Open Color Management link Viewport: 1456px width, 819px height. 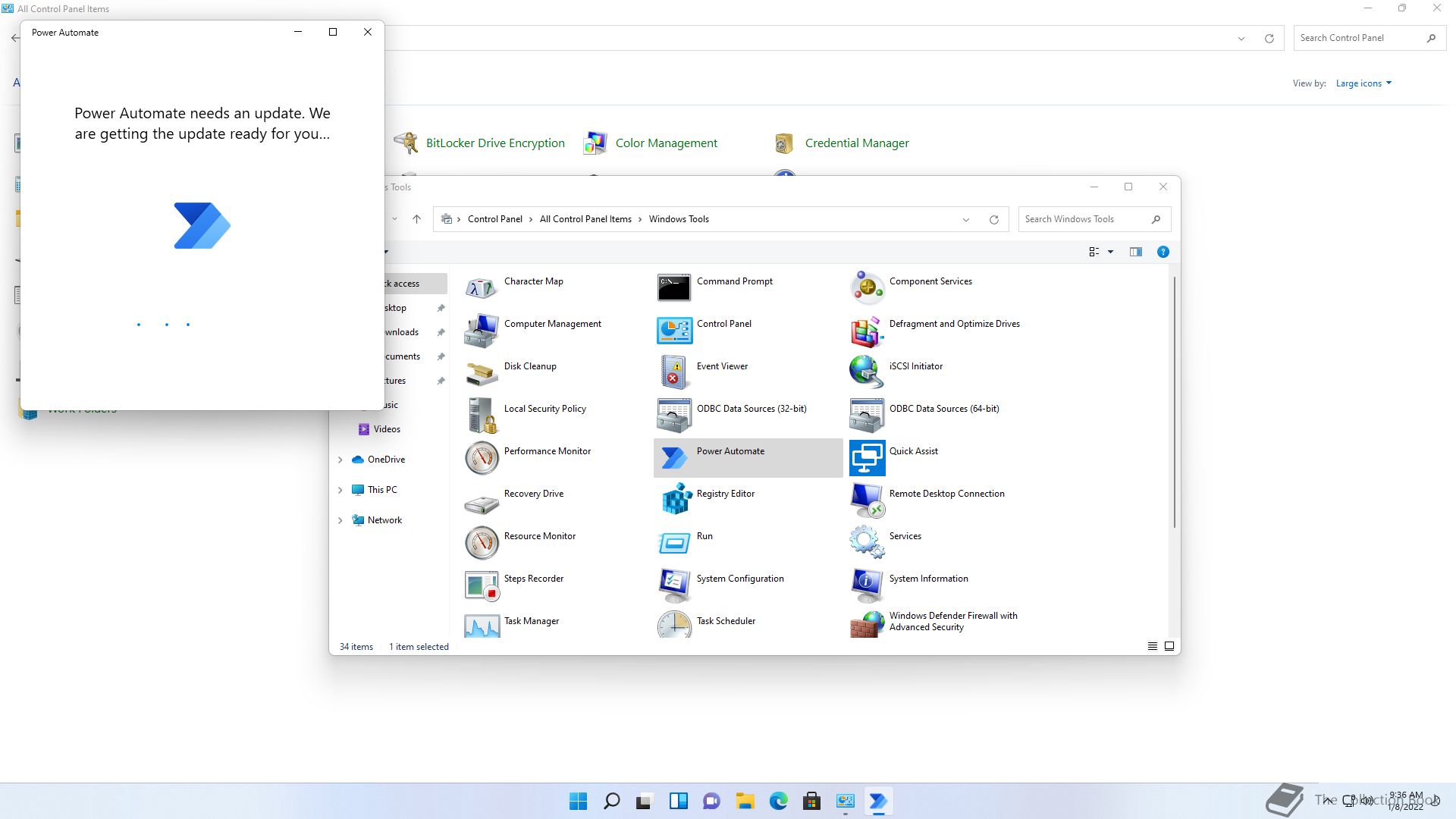coord(666,143)
